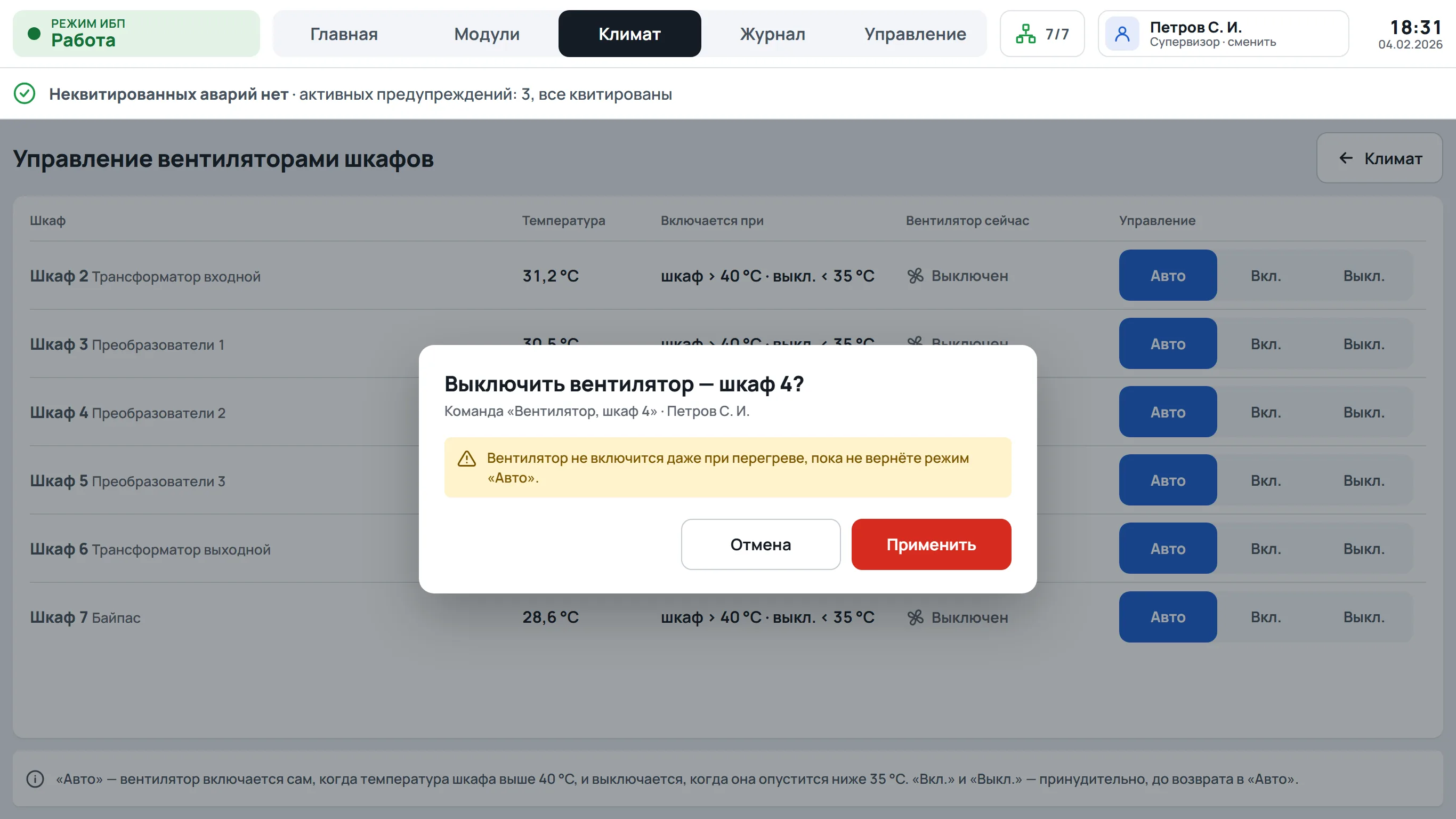Click the row label Шкаф 6 Трансформатор выходной
The width and height of the screenshot is (1456, 819).
(x=150, y=549)
